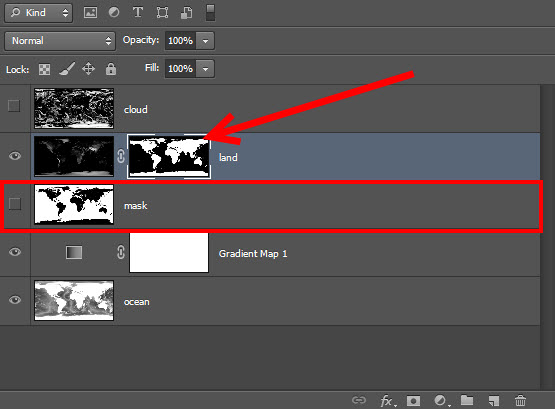
Task: Show the hidden mask layer
Action: point(15,204)
